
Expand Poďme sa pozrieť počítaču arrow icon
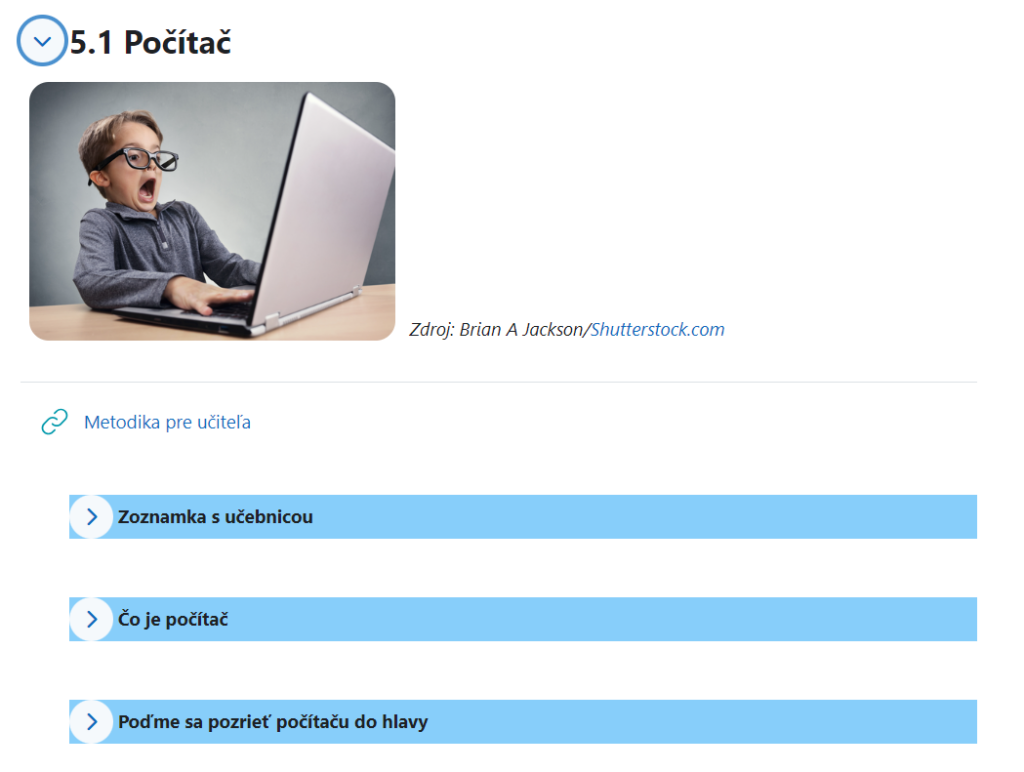pyautogui.click(x=91, y=722)
